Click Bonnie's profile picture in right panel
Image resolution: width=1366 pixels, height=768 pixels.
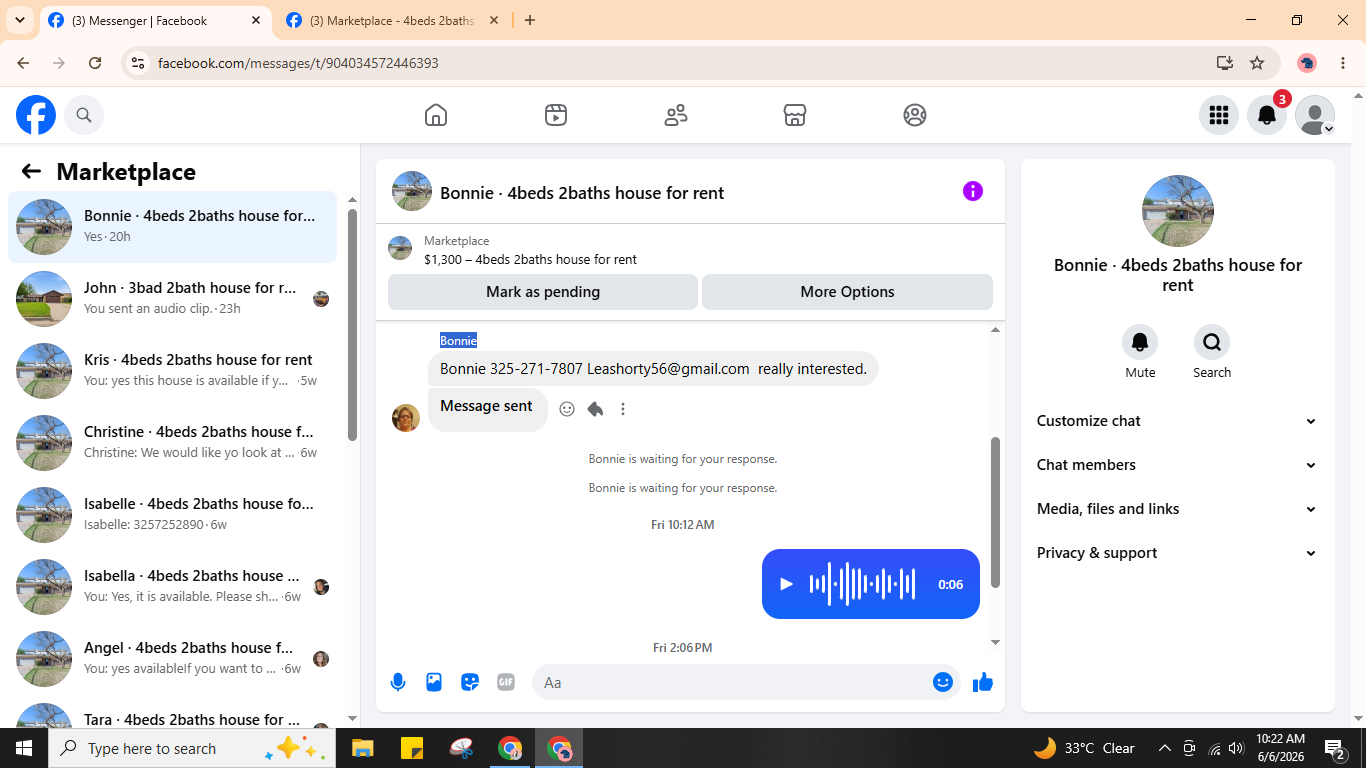[x=1178, y=211]
